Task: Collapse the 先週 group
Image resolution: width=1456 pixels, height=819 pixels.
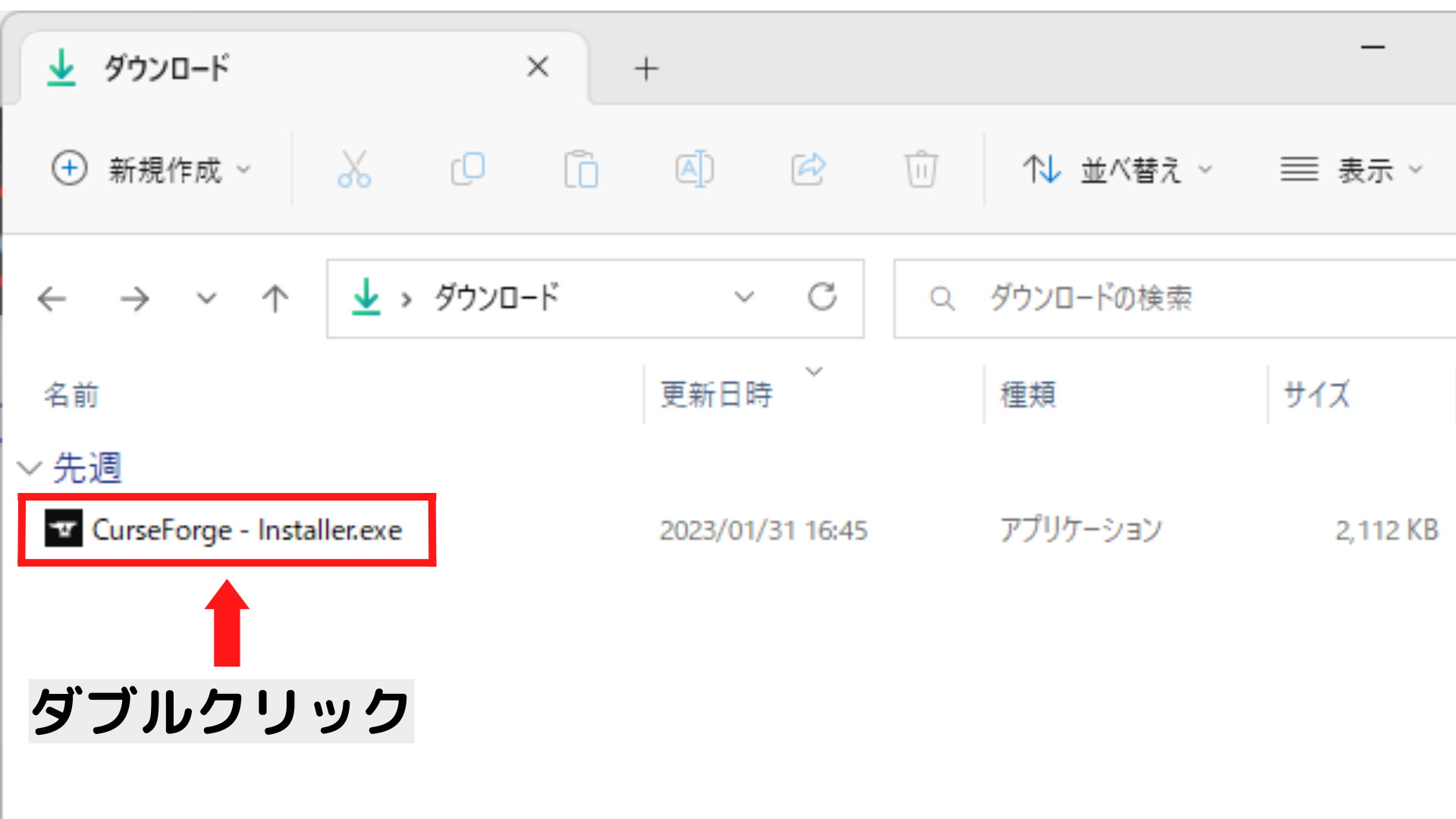Action: click(x=30, y=468)
